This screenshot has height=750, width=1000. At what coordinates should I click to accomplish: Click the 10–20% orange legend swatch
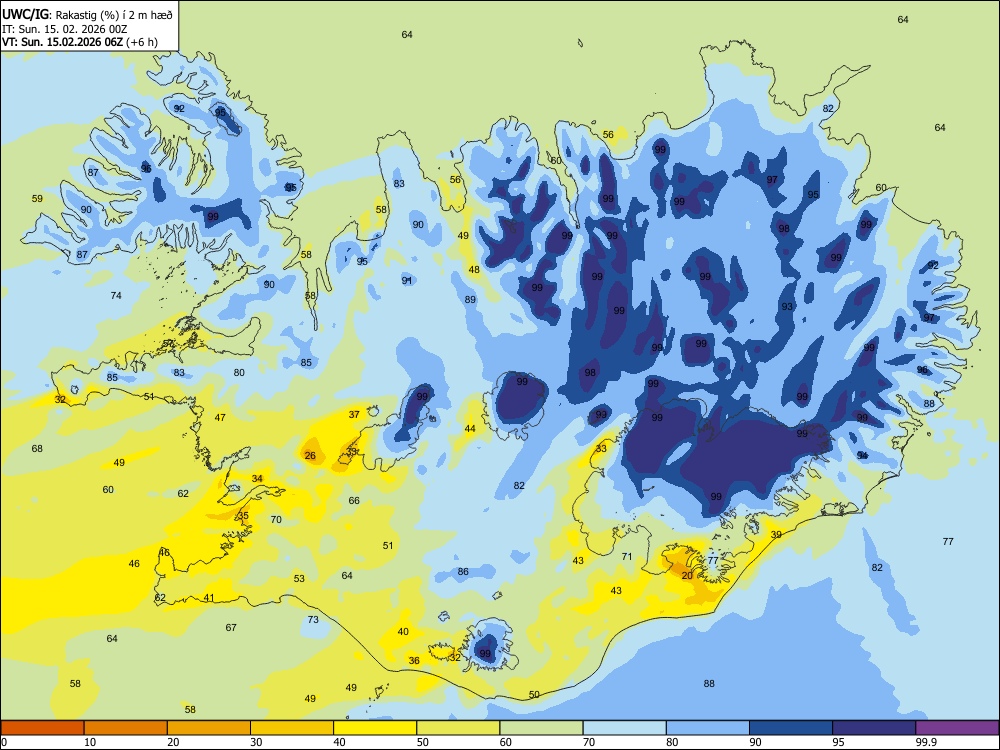click(x=126, y=728)
